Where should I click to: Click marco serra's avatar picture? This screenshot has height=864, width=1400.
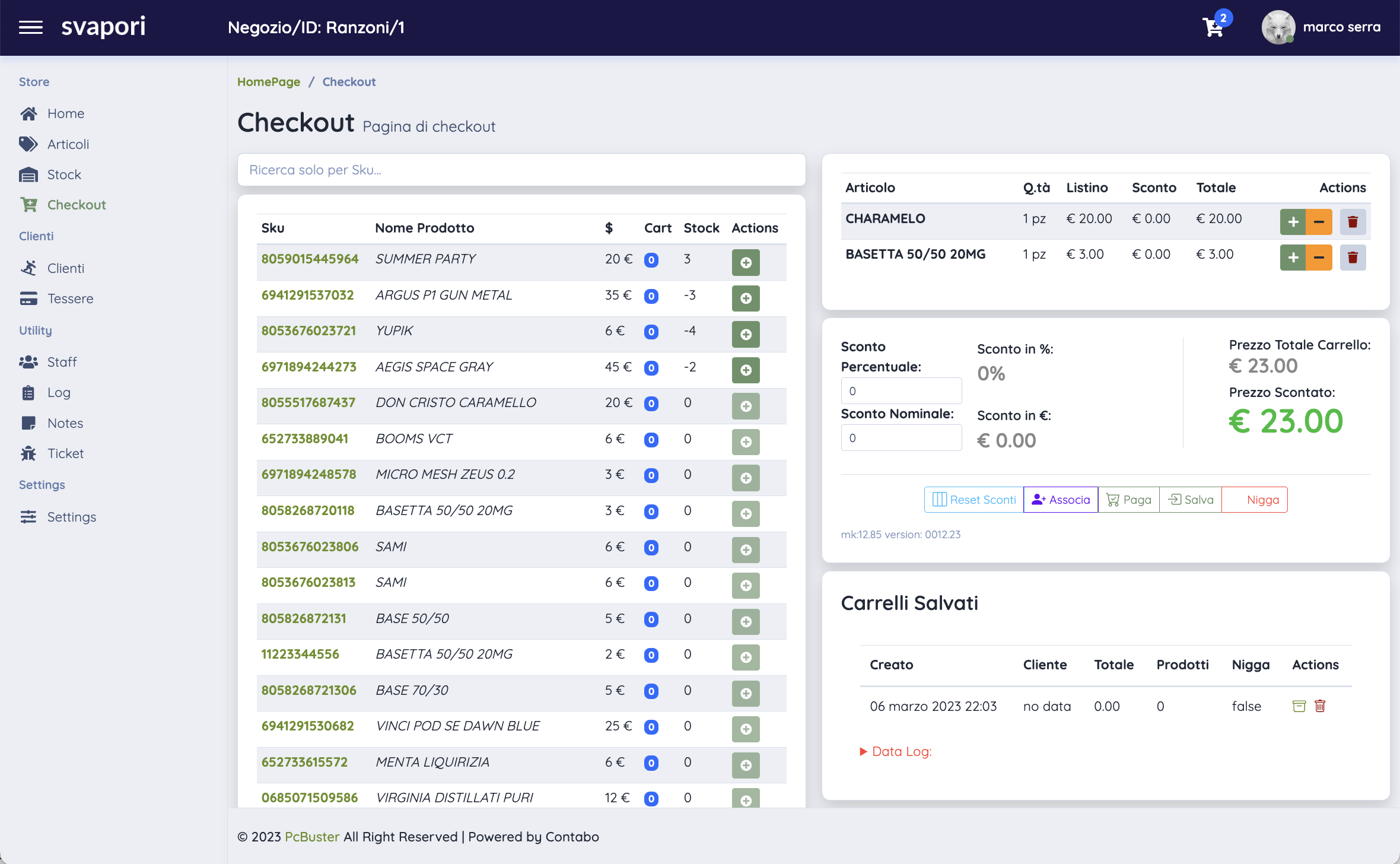pyautogui.click(x=1278, y=27)
